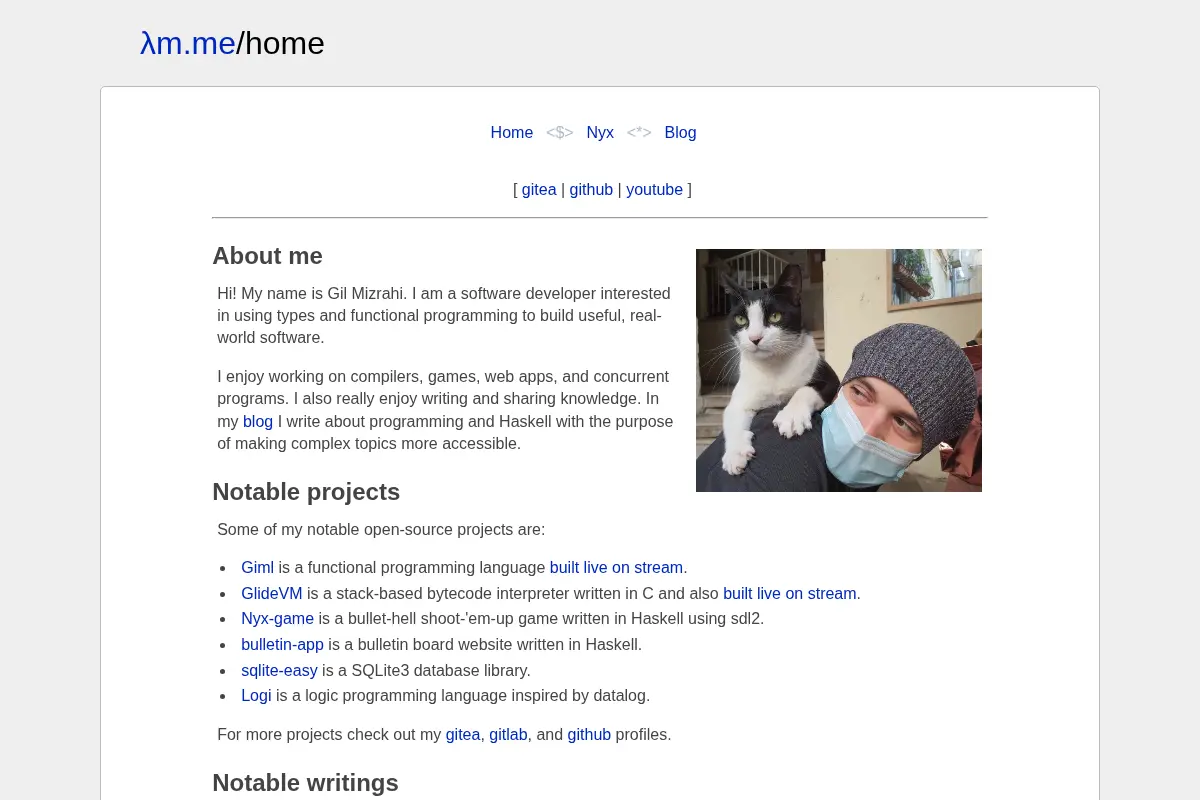
Task: Open the GlideVM project link
Action: [x=272, y=594]
